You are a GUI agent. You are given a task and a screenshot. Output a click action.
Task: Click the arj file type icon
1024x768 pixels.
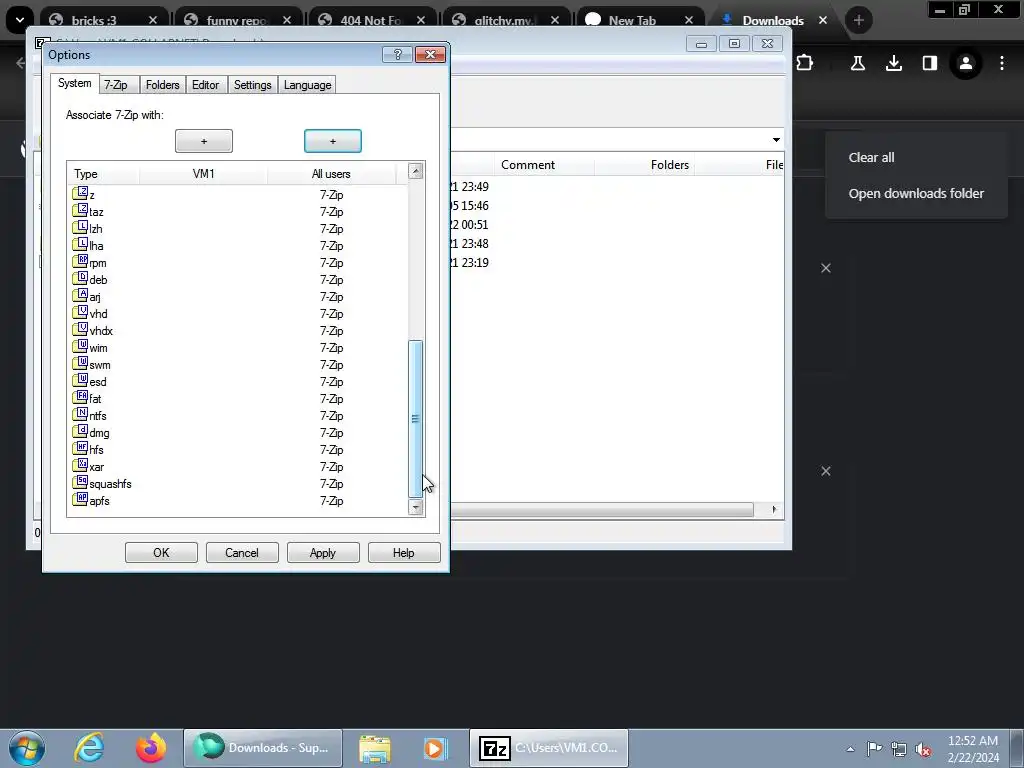click(80, 296)
